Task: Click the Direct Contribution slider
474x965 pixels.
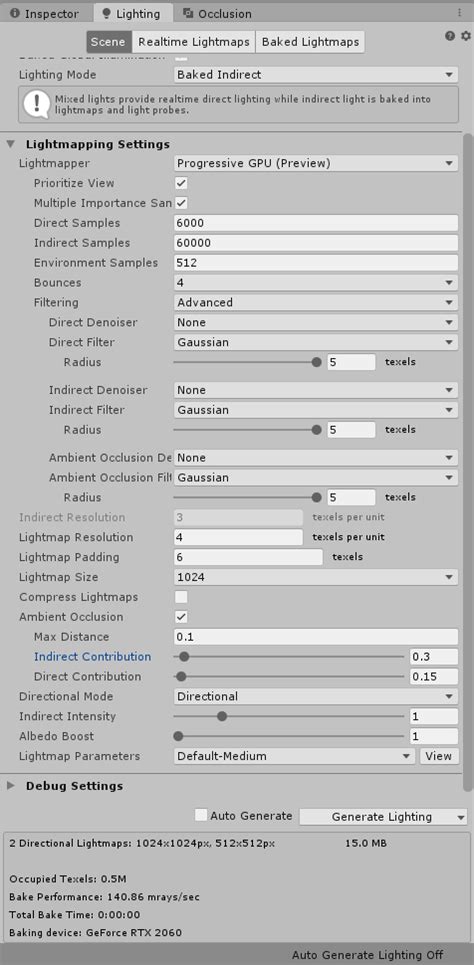Action: (x=289, y=676)
